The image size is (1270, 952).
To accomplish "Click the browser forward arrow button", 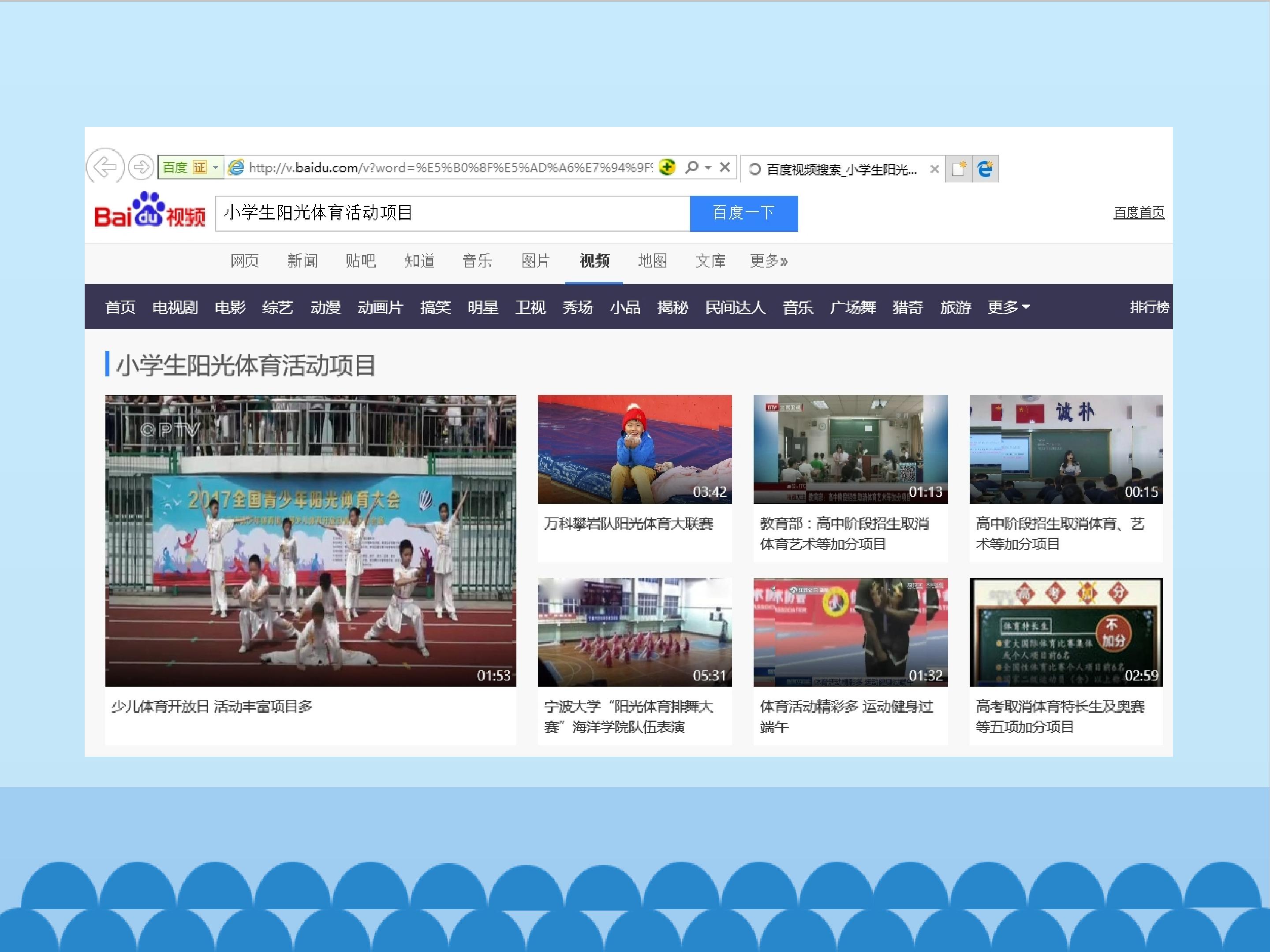I will pyautogui.click(x=141, y=167).
